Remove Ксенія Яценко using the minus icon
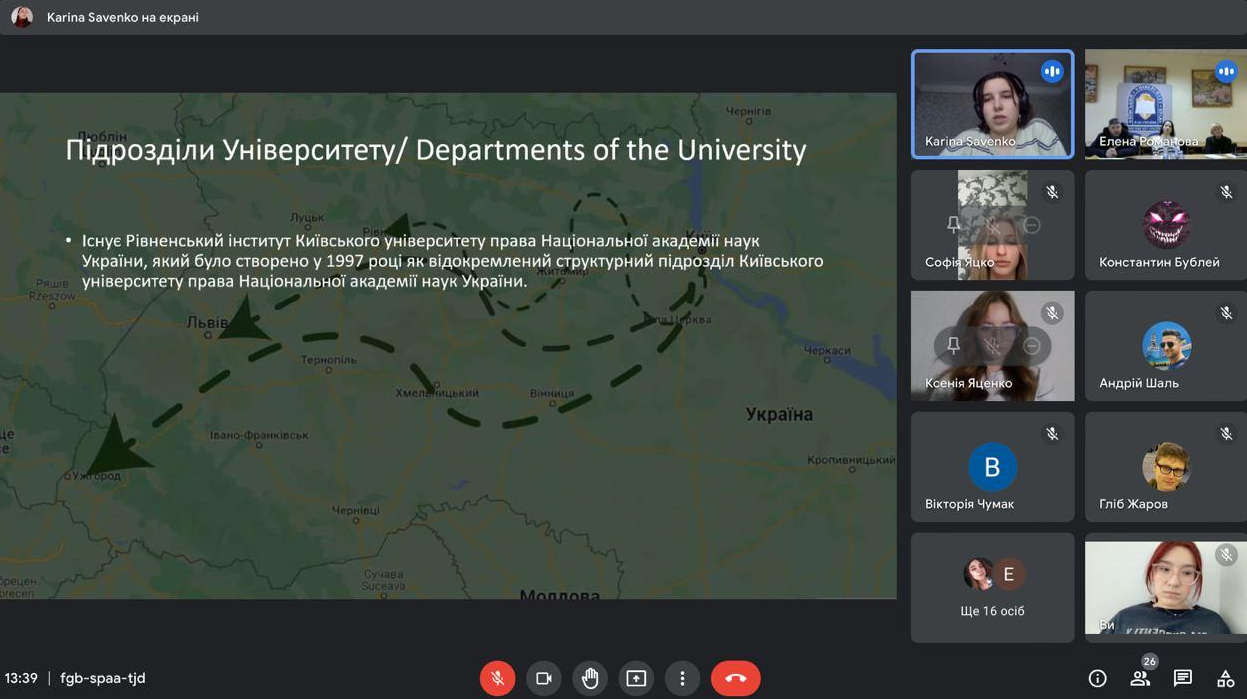Screen dimensions: 1247x699 [1032, 346]
